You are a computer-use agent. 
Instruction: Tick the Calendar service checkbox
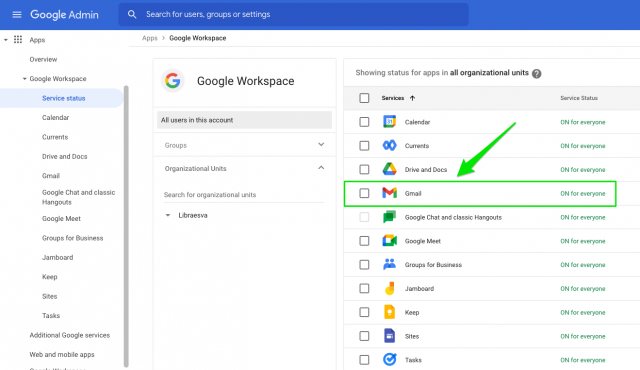click(364, 122)
